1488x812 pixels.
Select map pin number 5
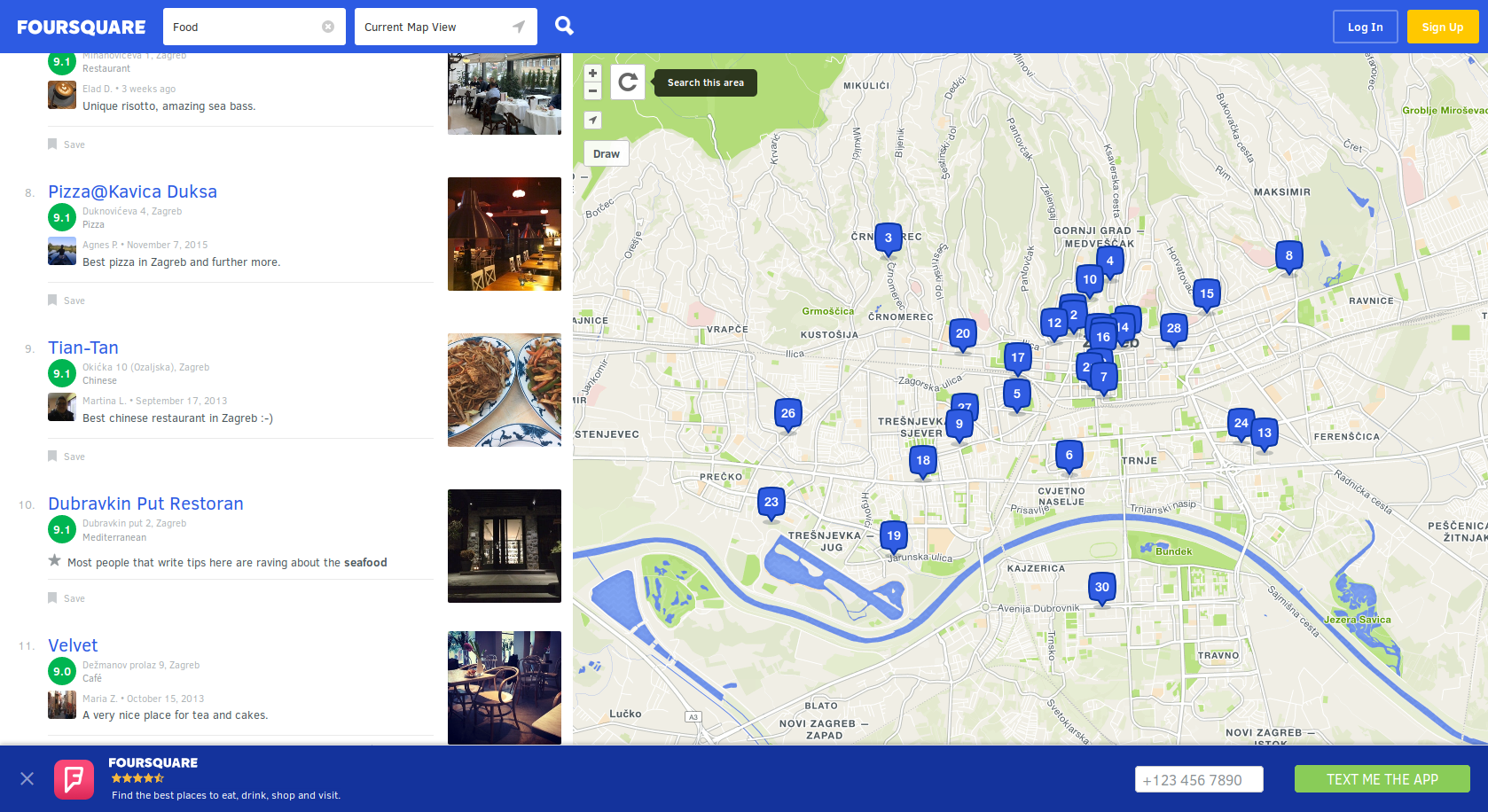(x=1017, y=394)
